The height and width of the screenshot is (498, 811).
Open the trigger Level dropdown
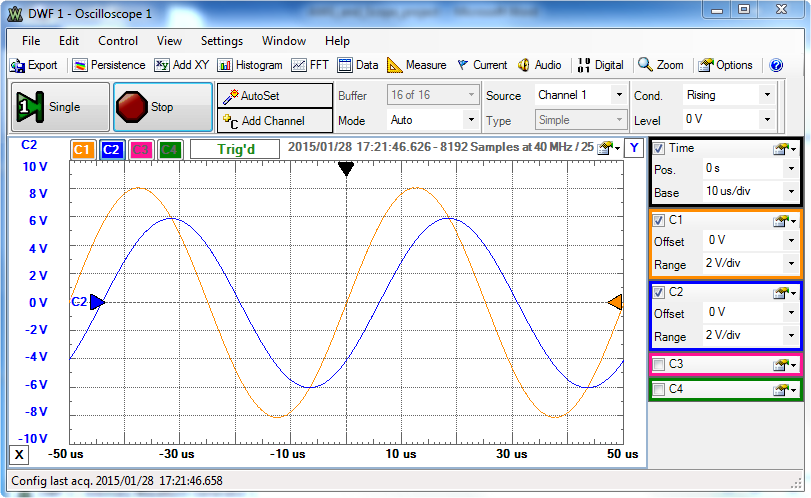coord(728,119)
